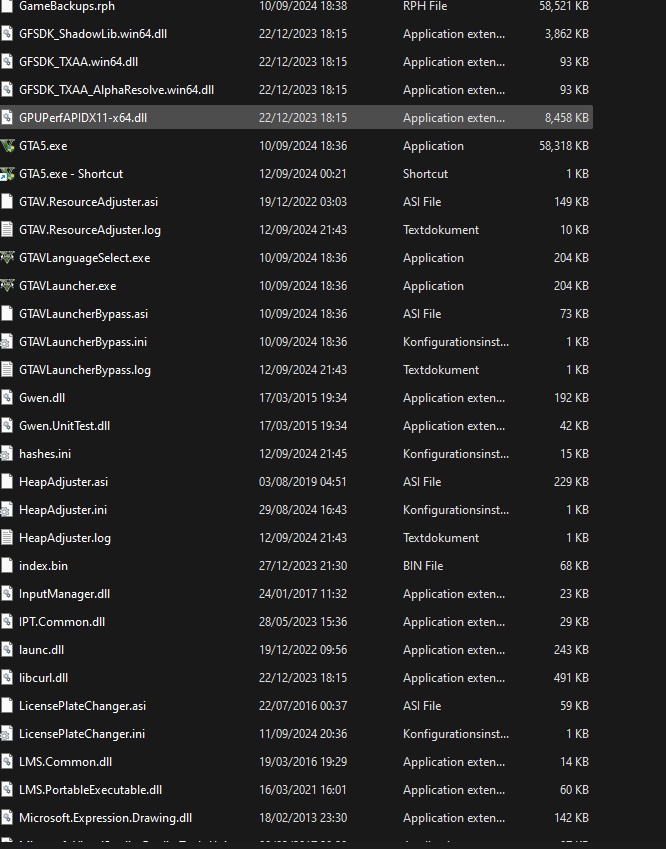The width and height of the screenshot is (666, 849).
Task: Click the GTAVLauncherBypass.ini config icon
Action: 6,342
